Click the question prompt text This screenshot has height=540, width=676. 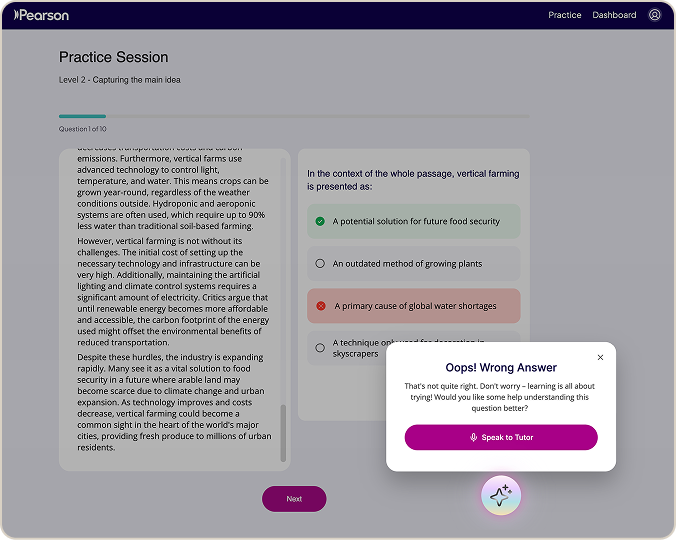click(x=413, y=180)
